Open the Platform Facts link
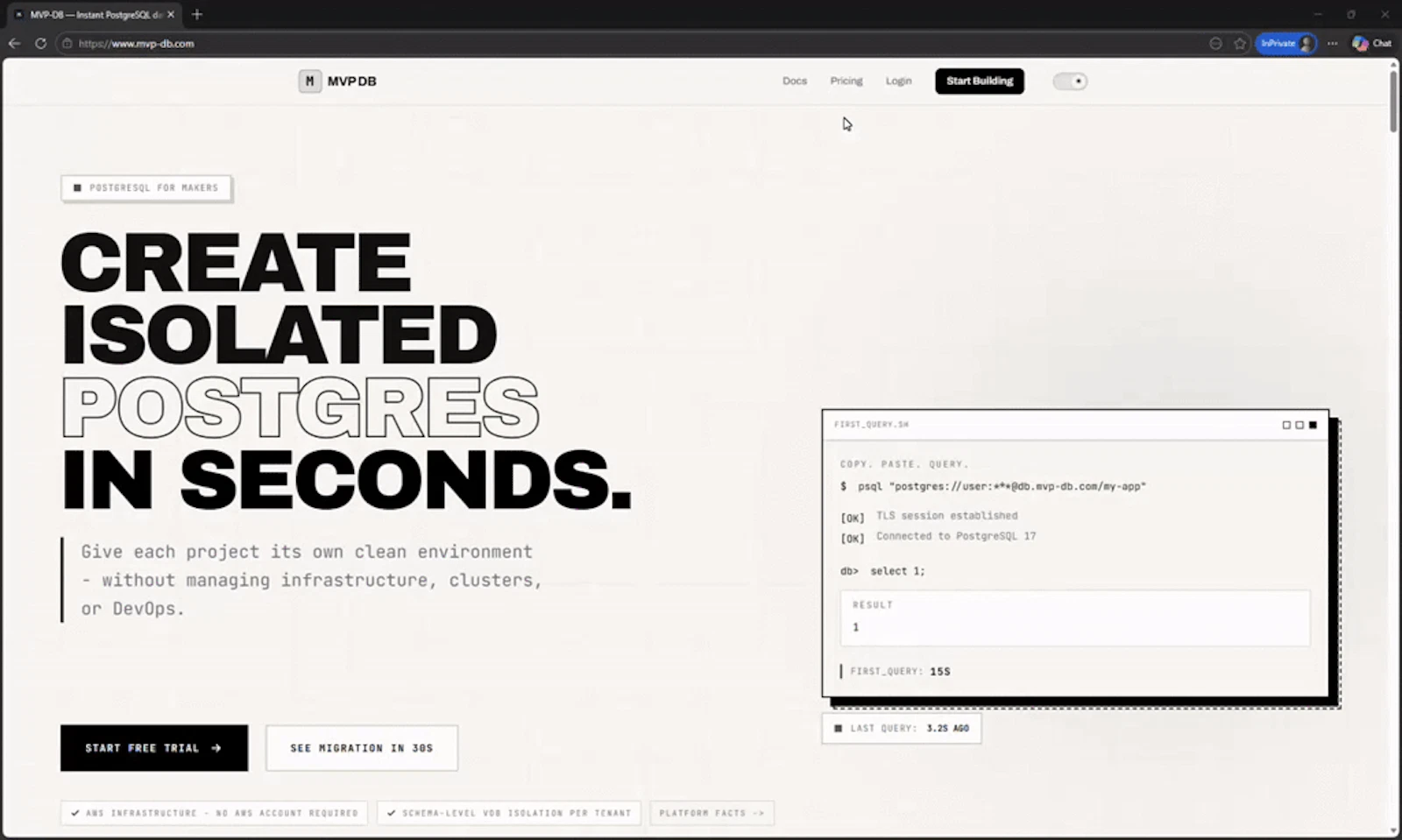The image size is (1402, 840). click(x=712, y=813)
